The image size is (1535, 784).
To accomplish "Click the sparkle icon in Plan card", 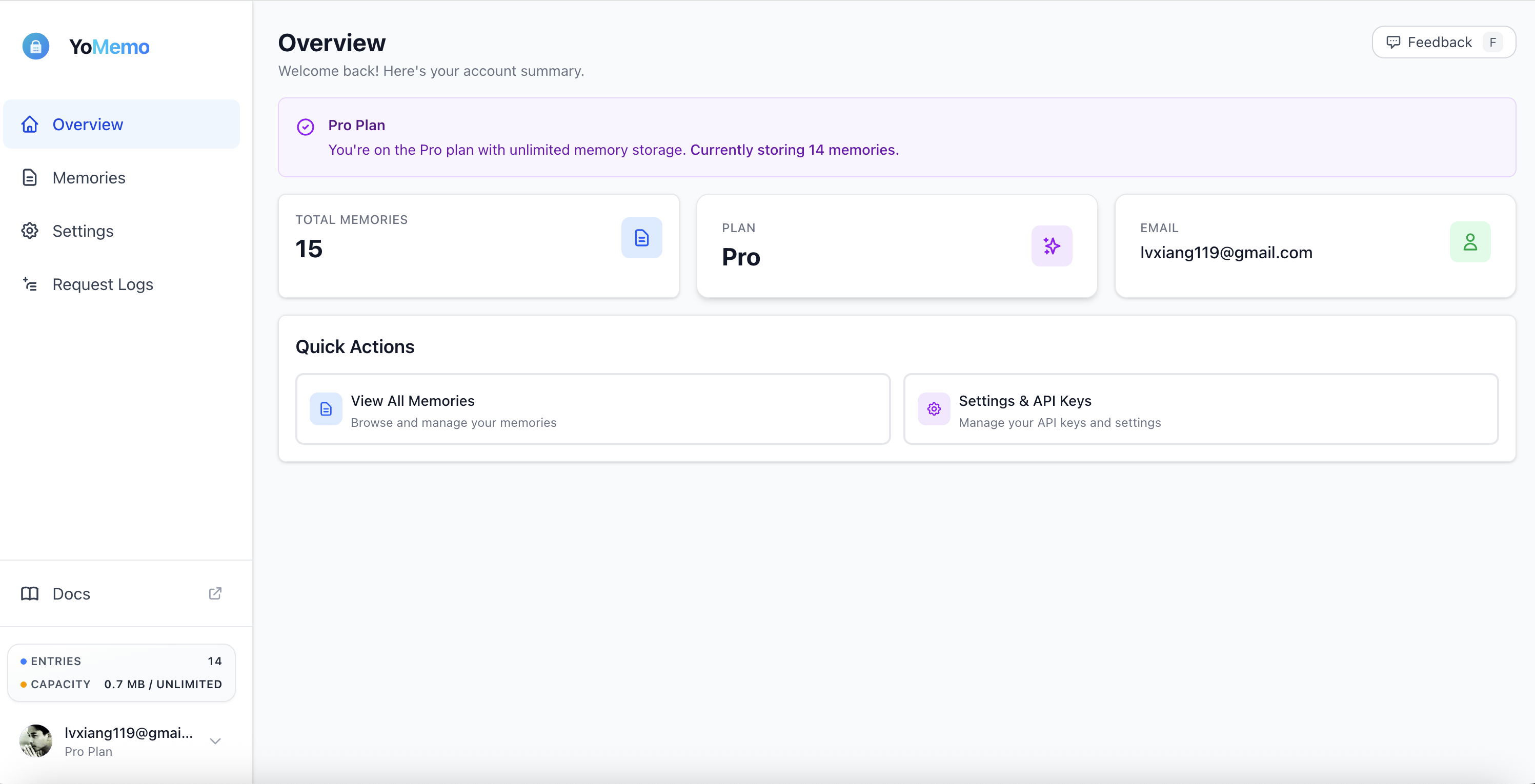I will [1052, 245].
